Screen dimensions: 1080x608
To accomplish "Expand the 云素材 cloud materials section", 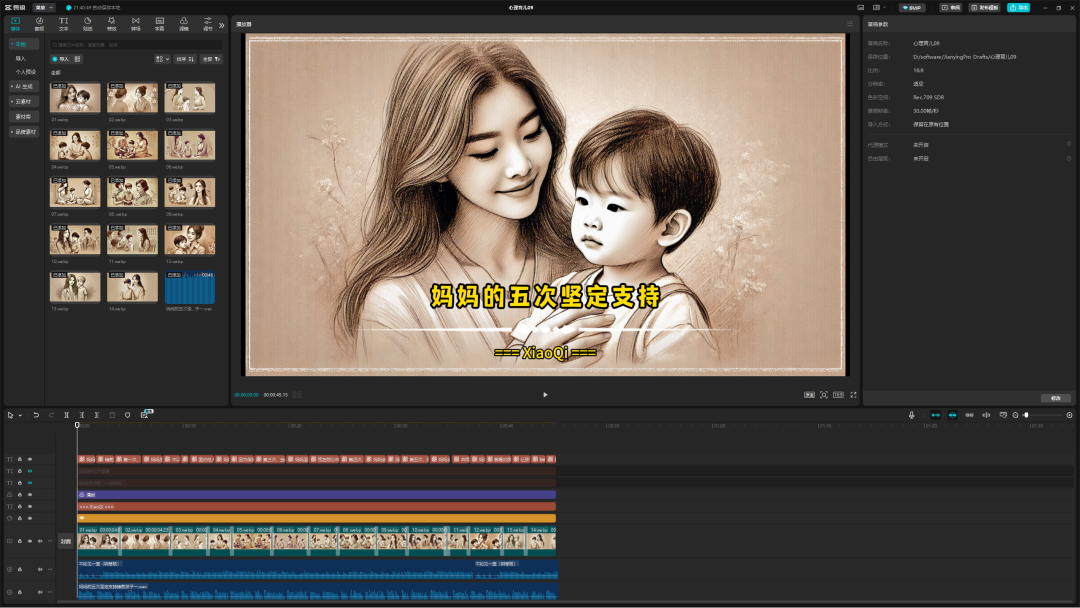I will coord(23,102).
